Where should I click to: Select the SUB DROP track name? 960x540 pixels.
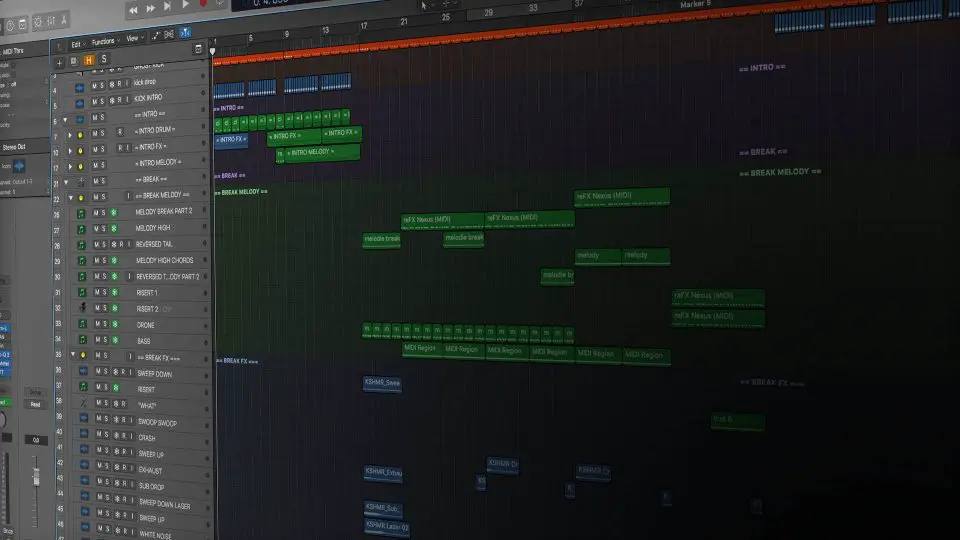pyautogui.click(x=152, y=487)
